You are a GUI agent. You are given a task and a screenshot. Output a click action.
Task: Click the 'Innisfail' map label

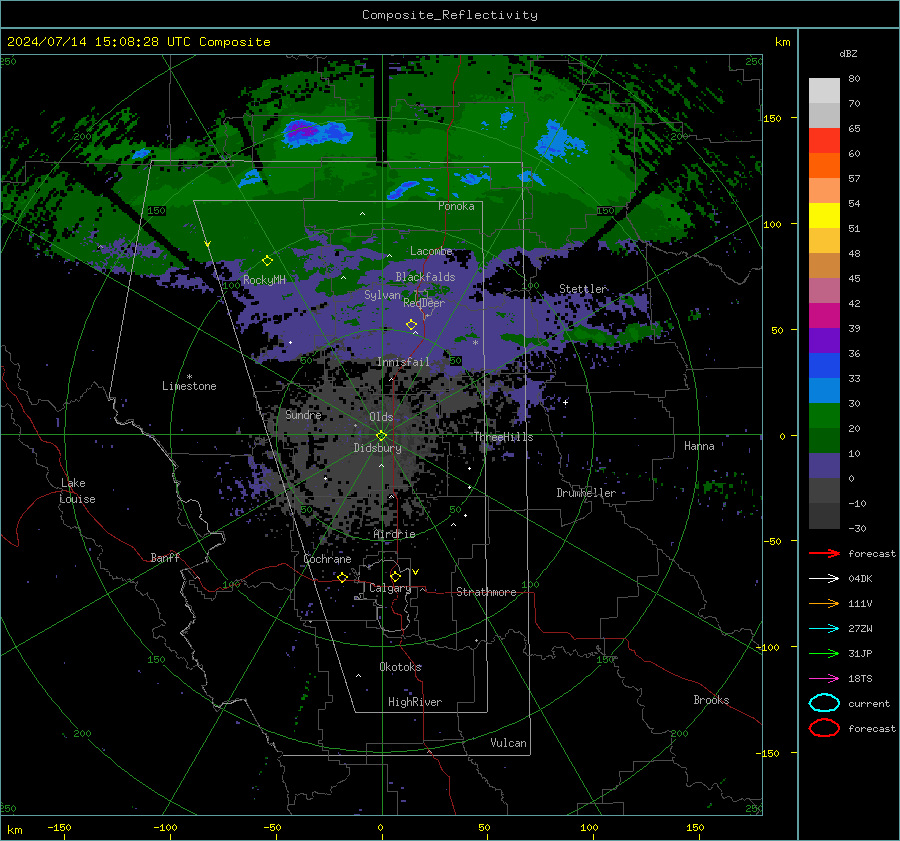point(403,362)
